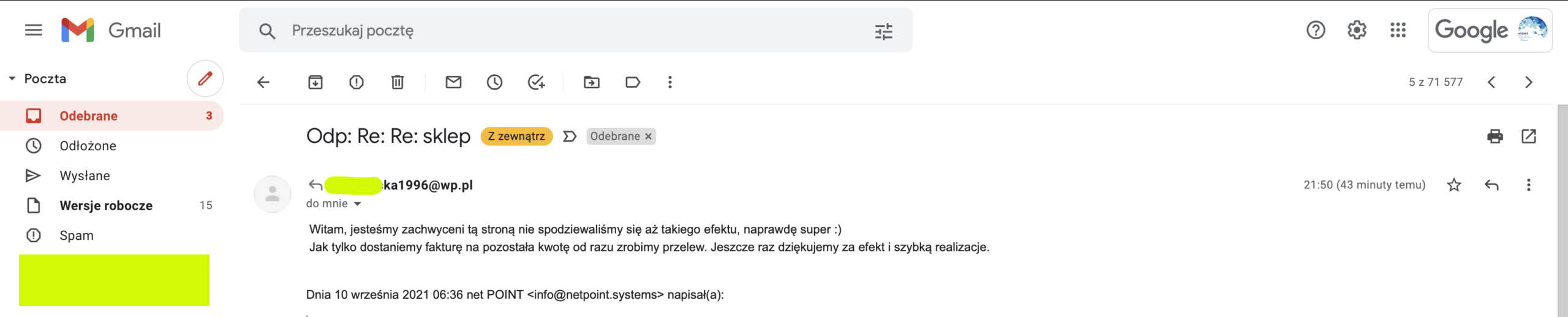The image size is (1568, 317).
Task: Open the conversation in a new window
Action: click(x=1529, y=136)
